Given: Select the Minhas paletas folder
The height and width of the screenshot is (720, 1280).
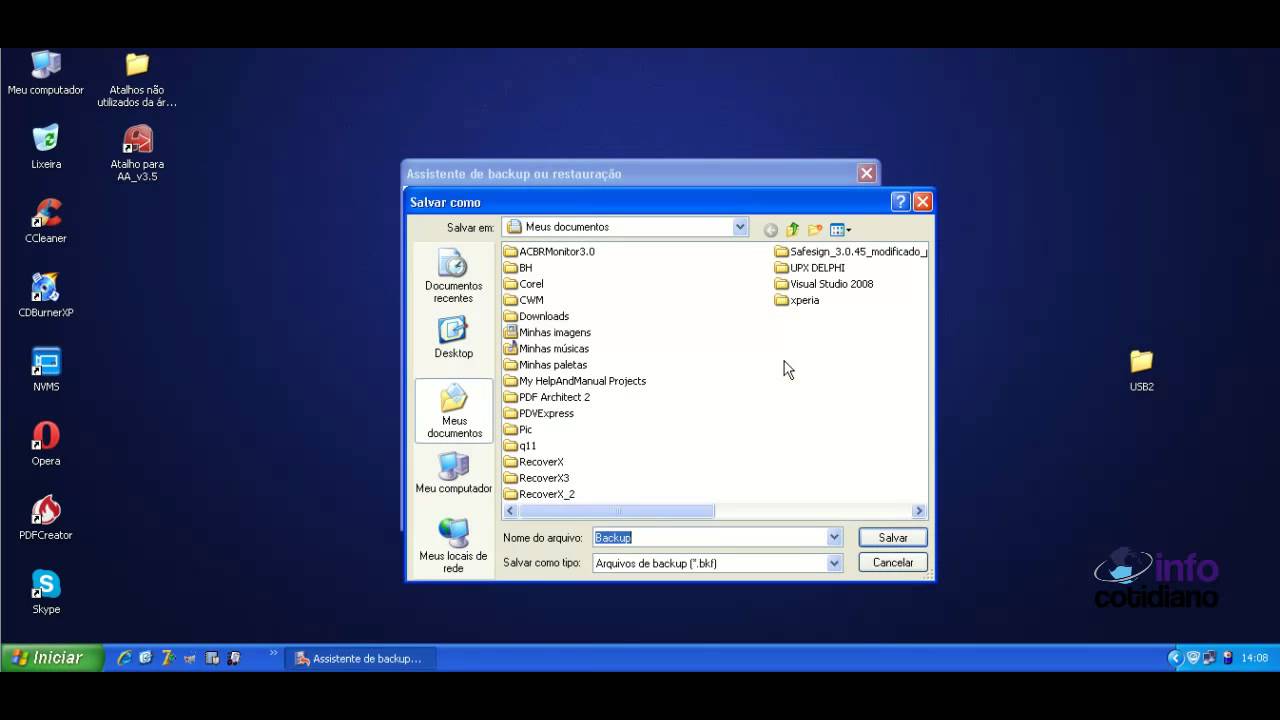Looking at the screenshot, I should (x=545, y=365).
